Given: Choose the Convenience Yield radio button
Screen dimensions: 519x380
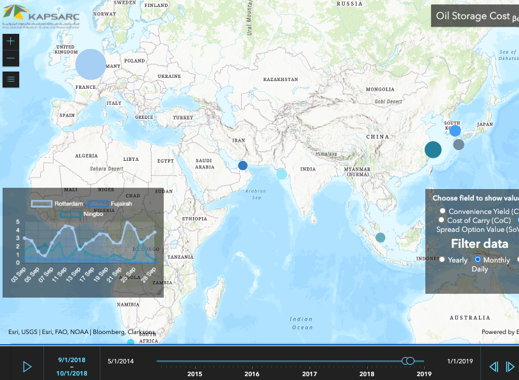Looking at the screenshot, I should tap(442, 211).
